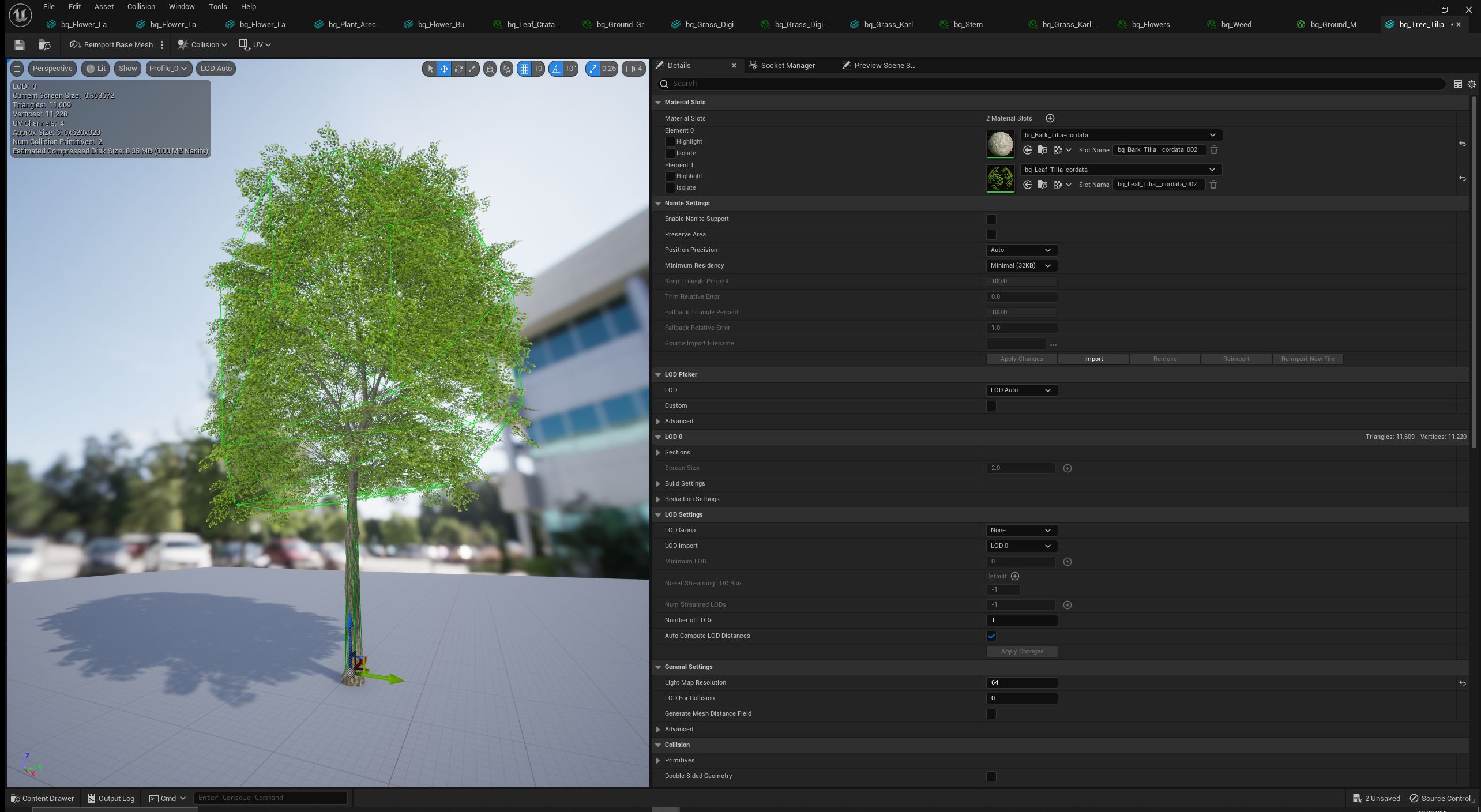Save the asset with the floppy disk icon
The height and width of the screenshot is (812, 1481).
pos(19,45)
